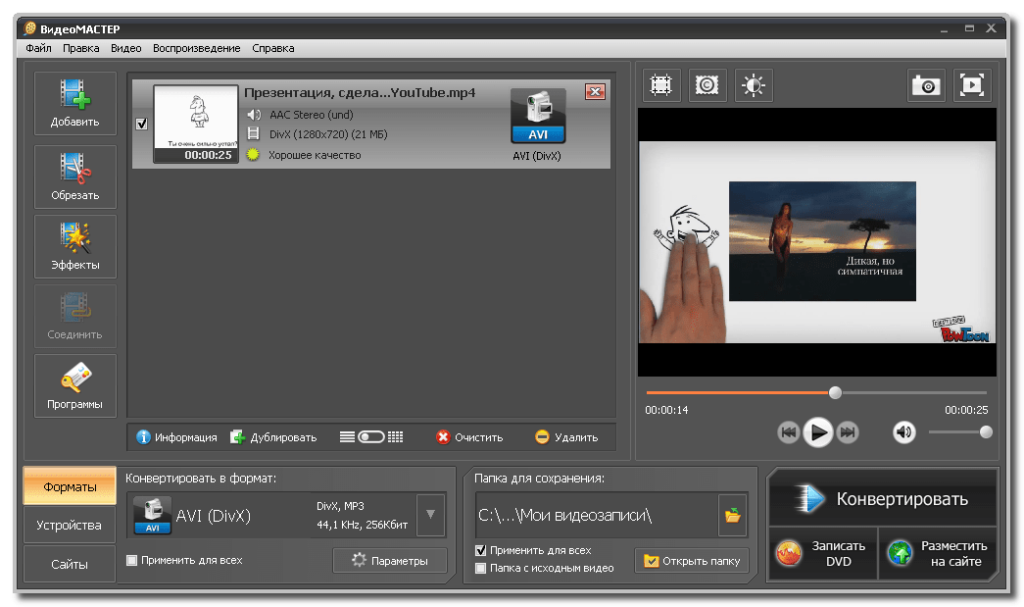This screenshot has width=1024, height=607.
Task: Select the grid view icon
Action: [x=395, y=436]
